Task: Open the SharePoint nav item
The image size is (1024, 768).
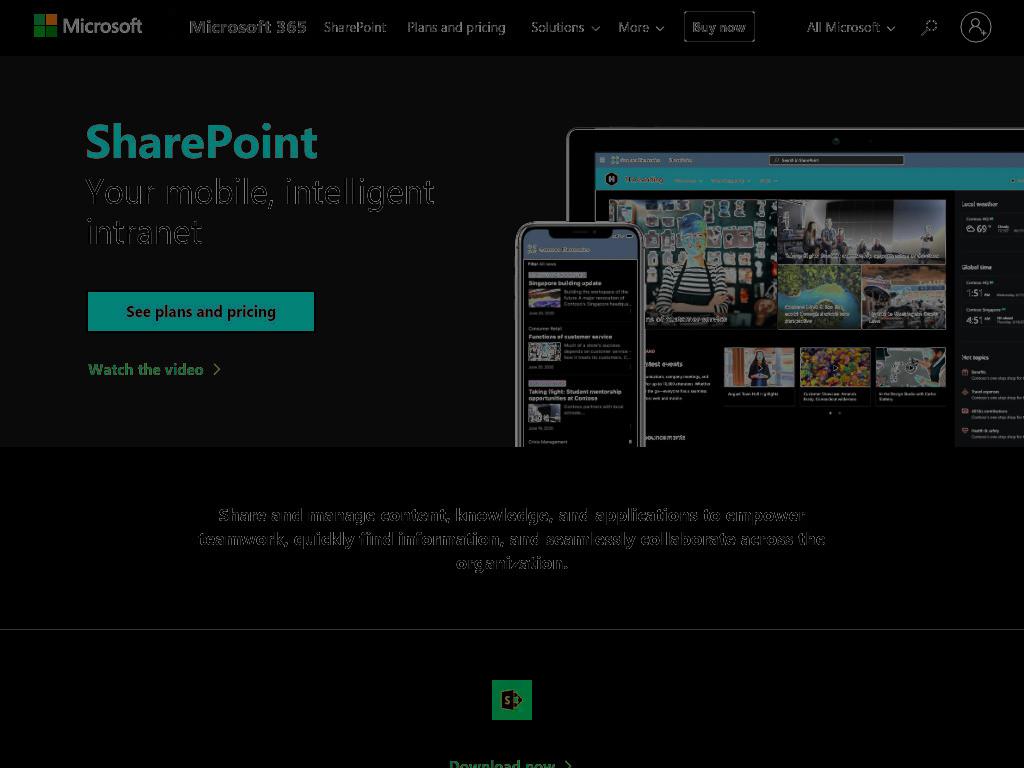Action: point(355,27)
